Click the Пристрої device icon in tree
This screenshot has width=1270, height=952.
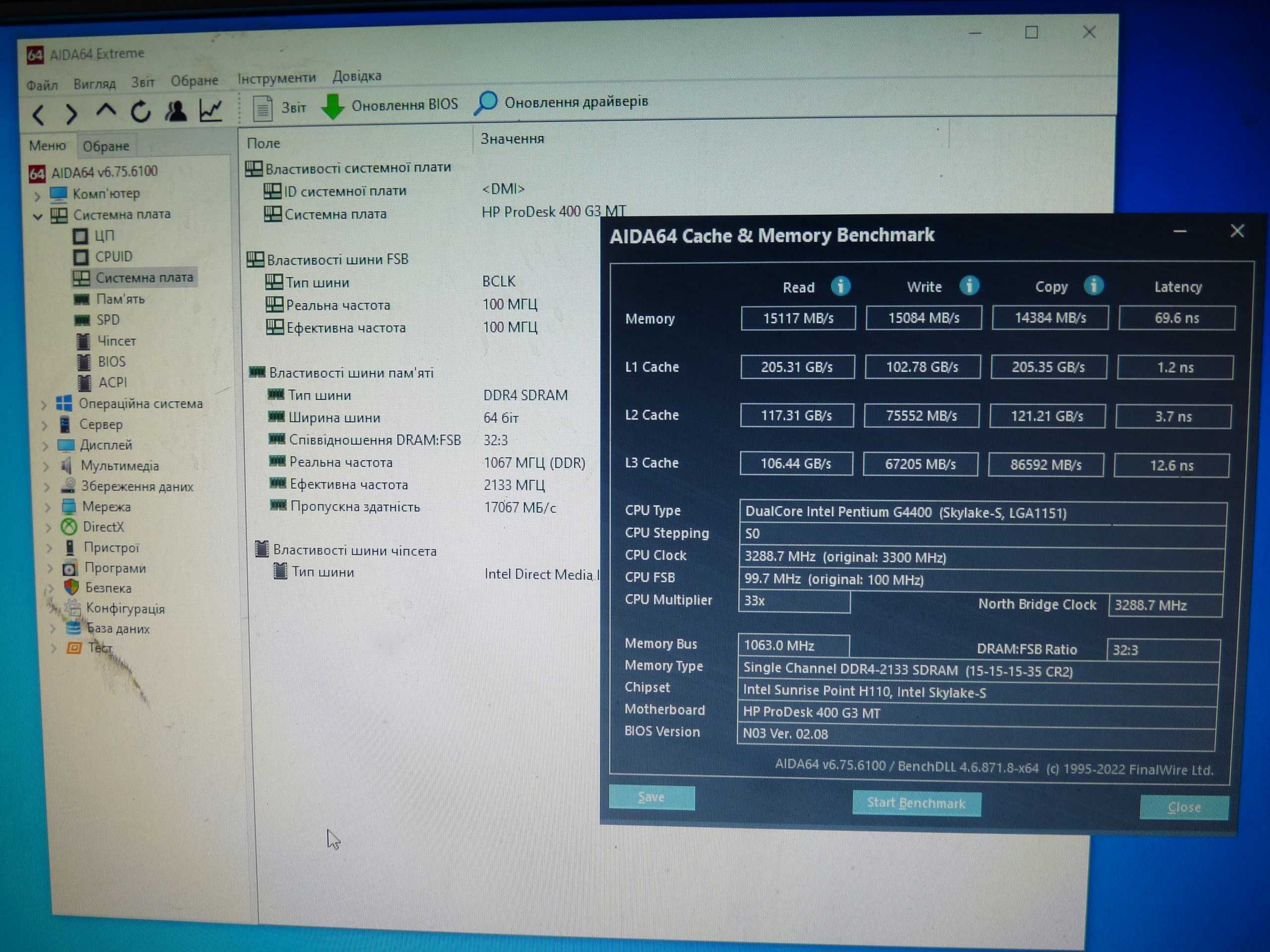pyautogui.click(x=69, y=547)
